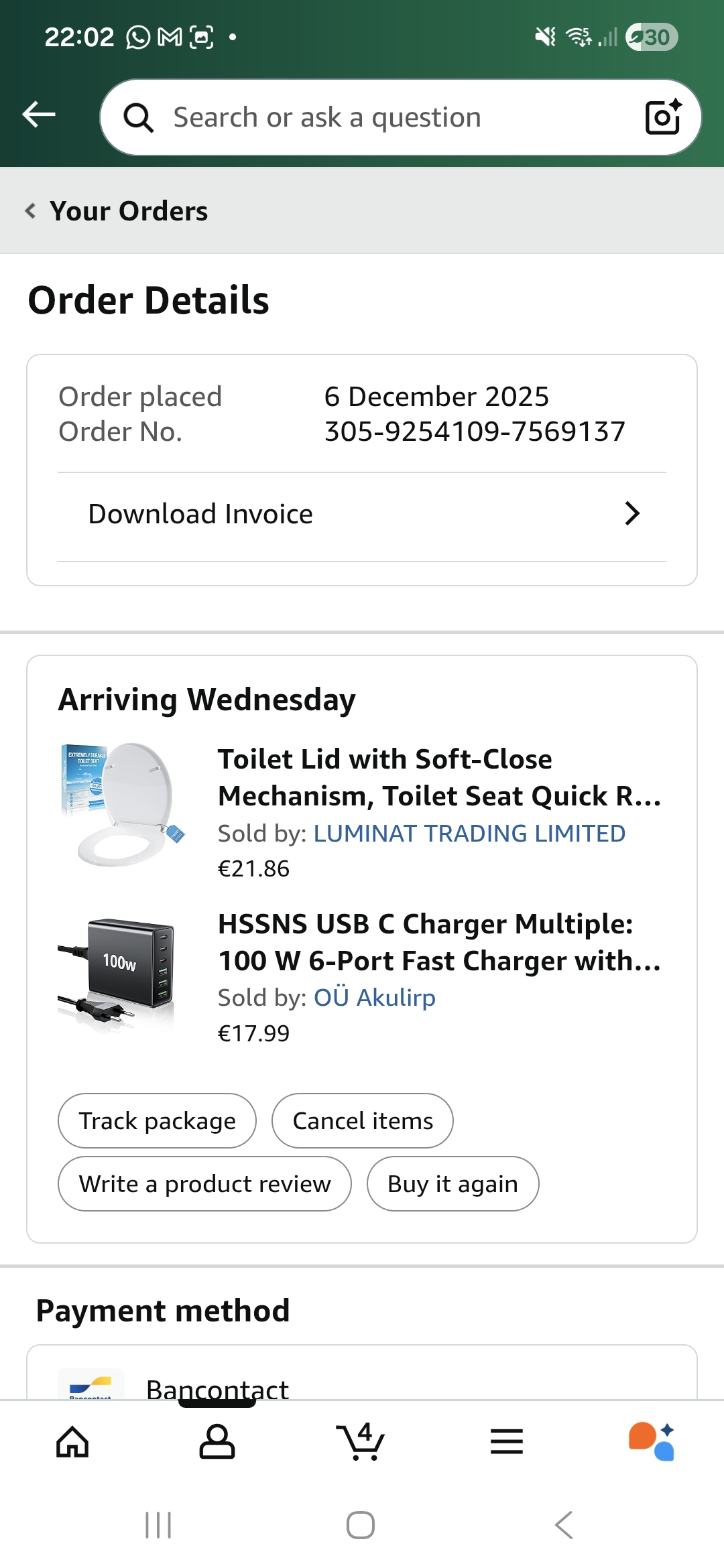
Task: Tap Buy it again button
Action: pos(452,1184)
